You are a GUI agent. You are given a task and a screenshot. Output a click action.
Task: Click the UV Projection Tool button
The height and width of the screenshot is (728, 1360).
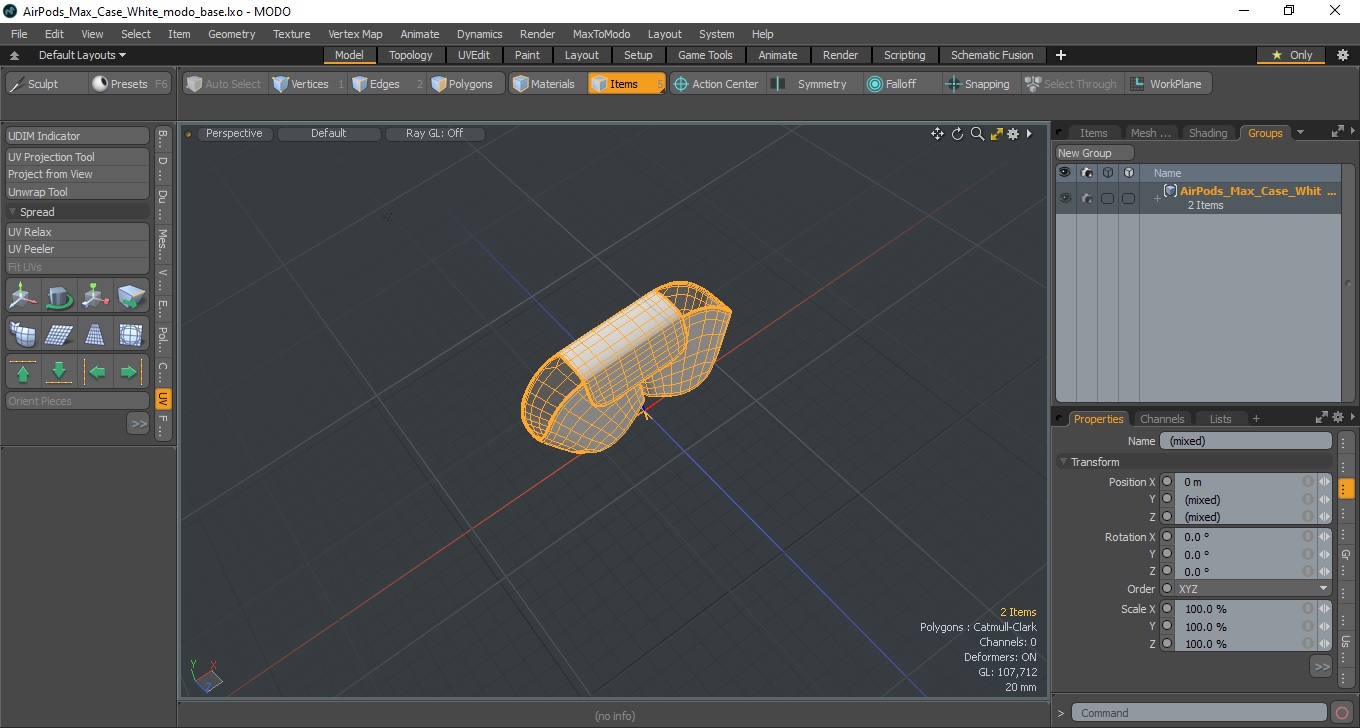[78, 157]
